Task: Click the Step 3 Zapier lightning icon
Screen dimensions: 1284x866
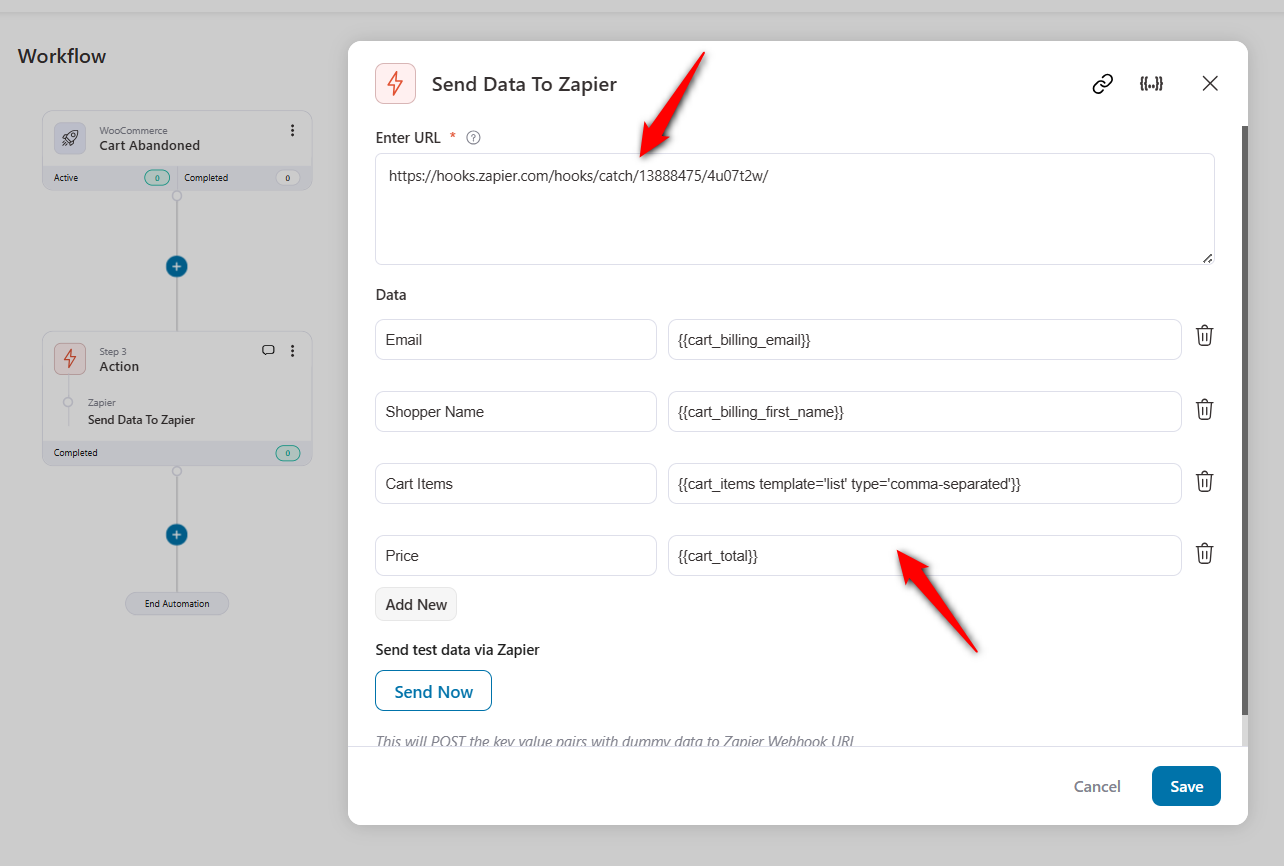Action: pos(69,359)
